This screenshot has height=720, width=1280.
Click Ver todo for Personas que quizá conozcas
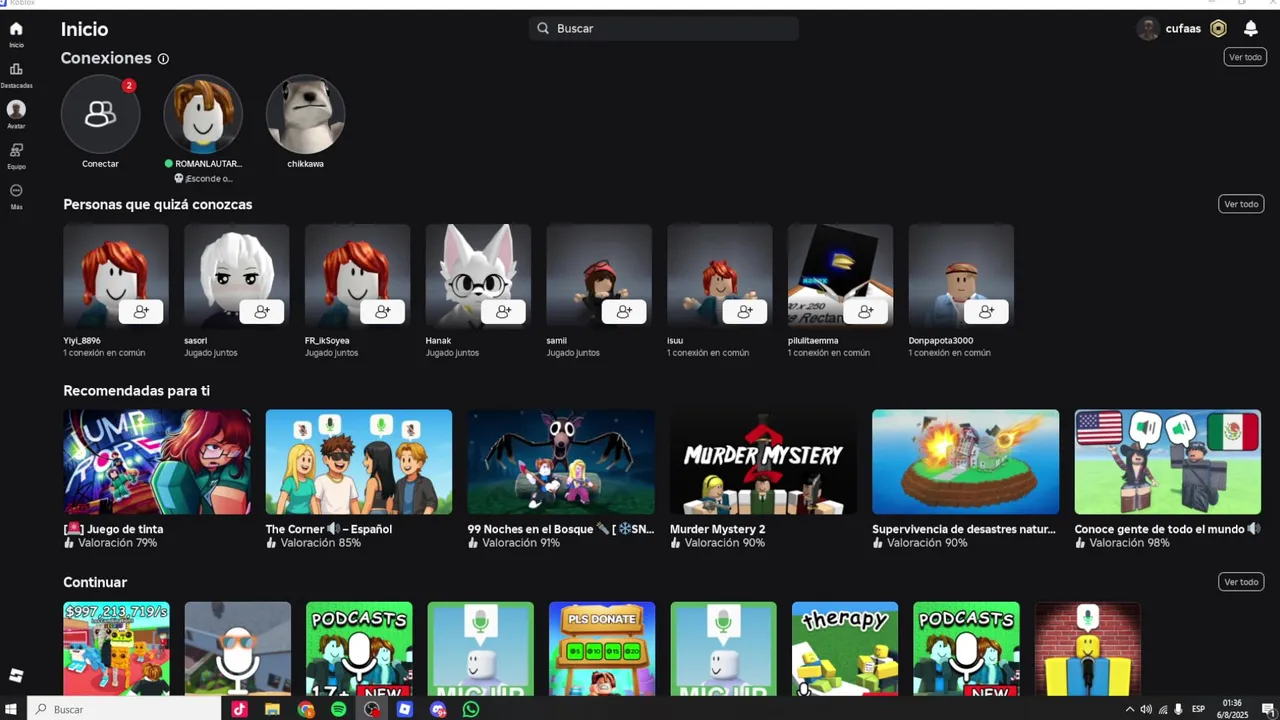1241,204
